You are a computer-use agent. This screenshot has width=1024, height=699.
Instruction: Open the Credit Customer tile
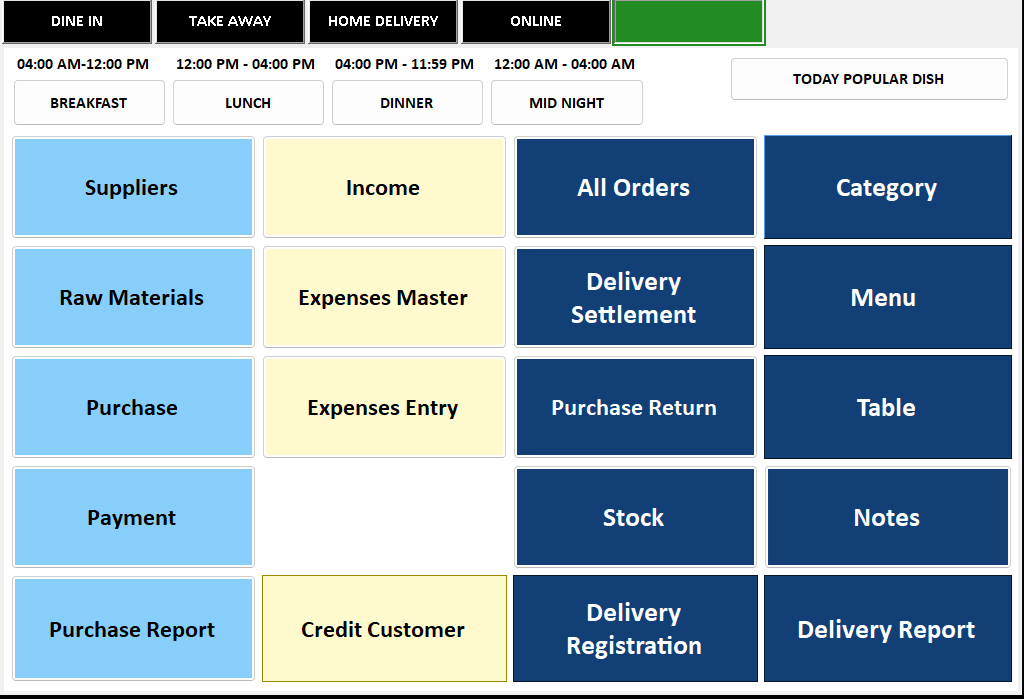click(x=384, y=628)
